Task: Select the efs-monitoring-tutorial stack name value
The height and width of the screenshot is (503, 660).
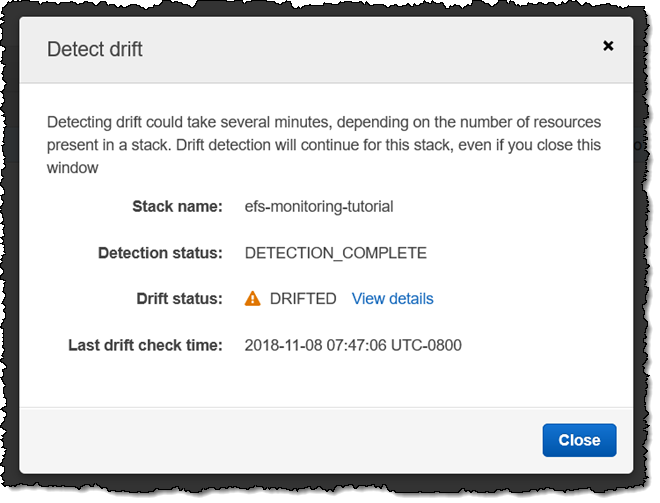Action: (319, 207)
